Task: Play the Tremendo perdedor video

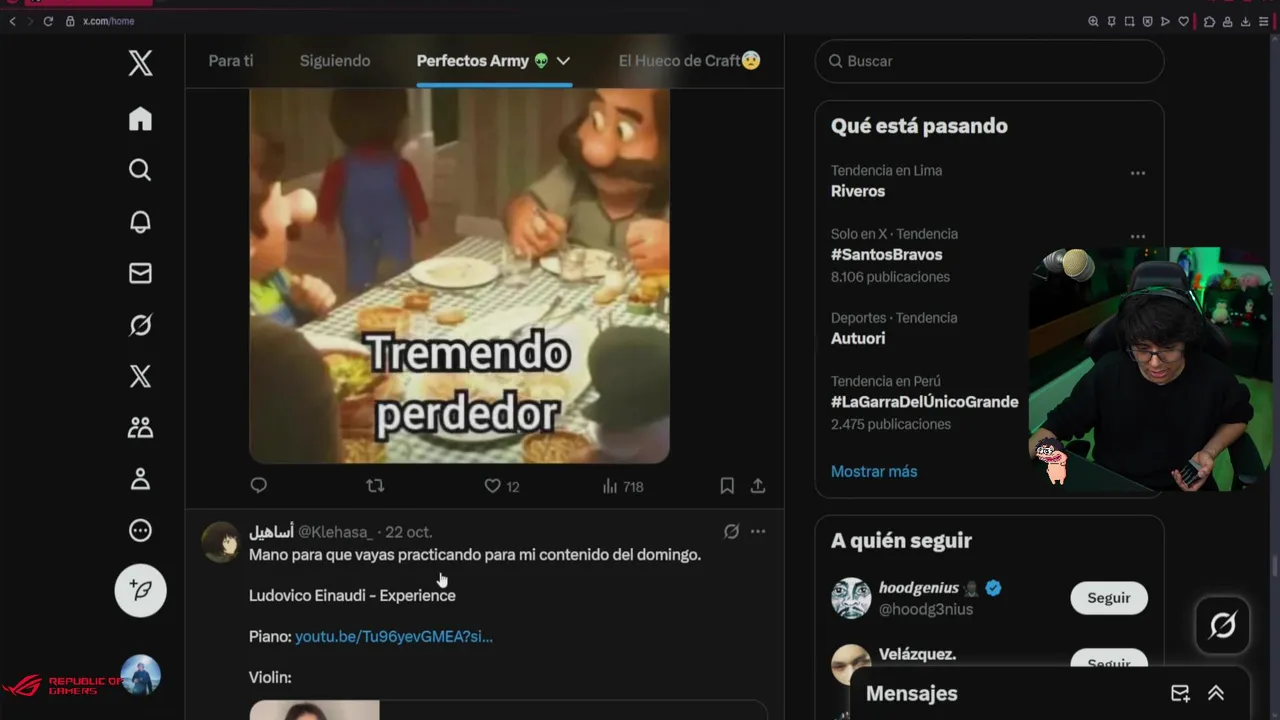Action: click(459, 275)
